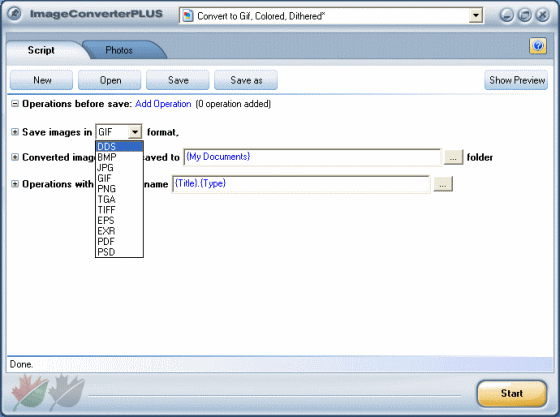Choose PDF from the format list
This screenshot has width=560, height=417.
[119, 241]
